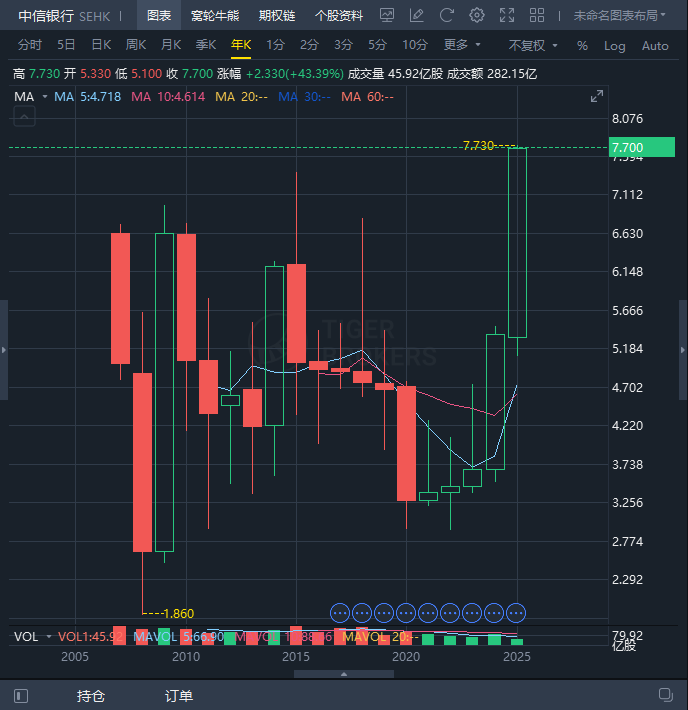Open the 更多 timeframe dropdown
The image size is (688, 710).
click(x=462, y=45)
